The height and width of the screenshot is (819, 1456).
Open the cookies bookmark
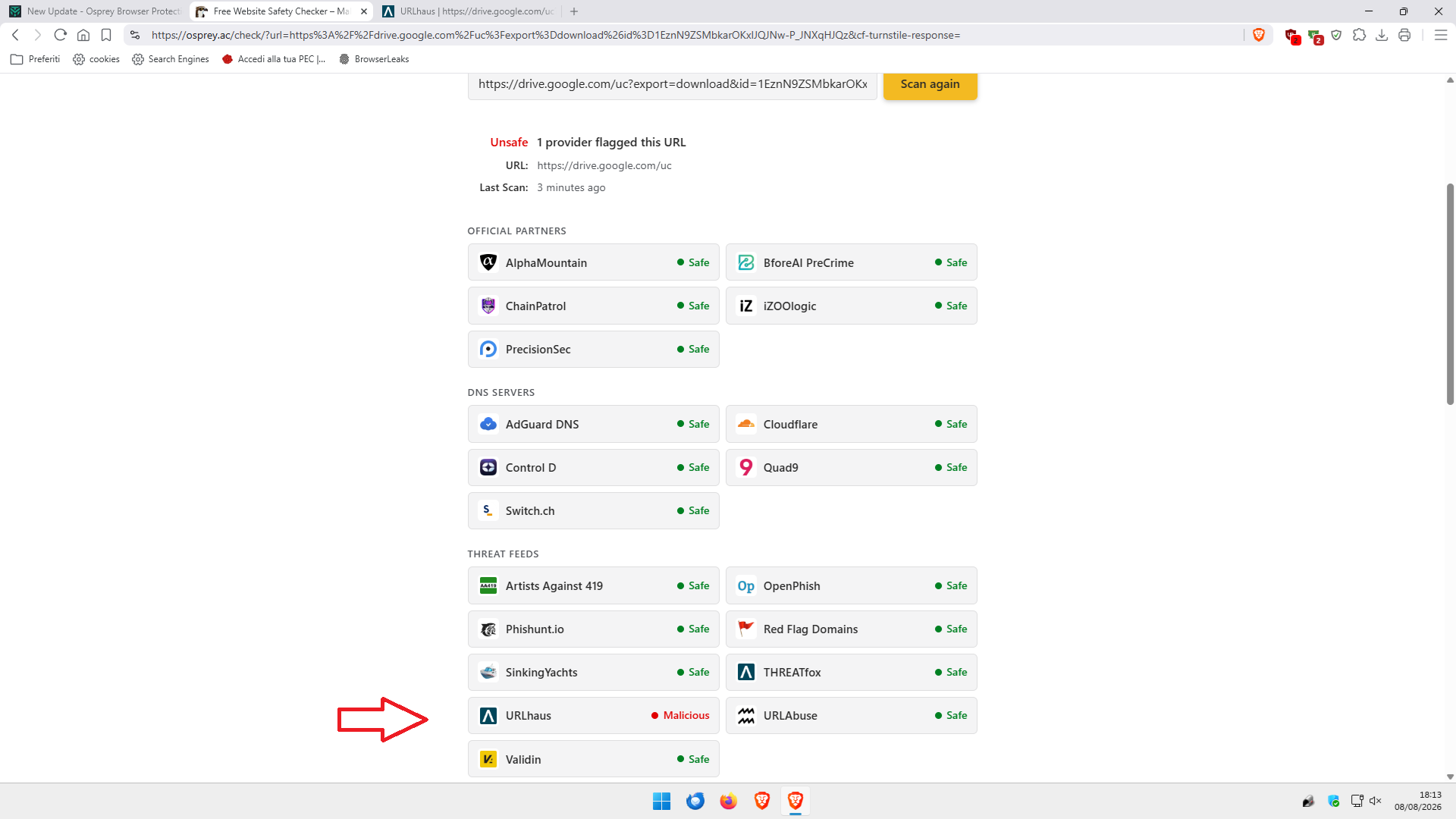[96, 59]
